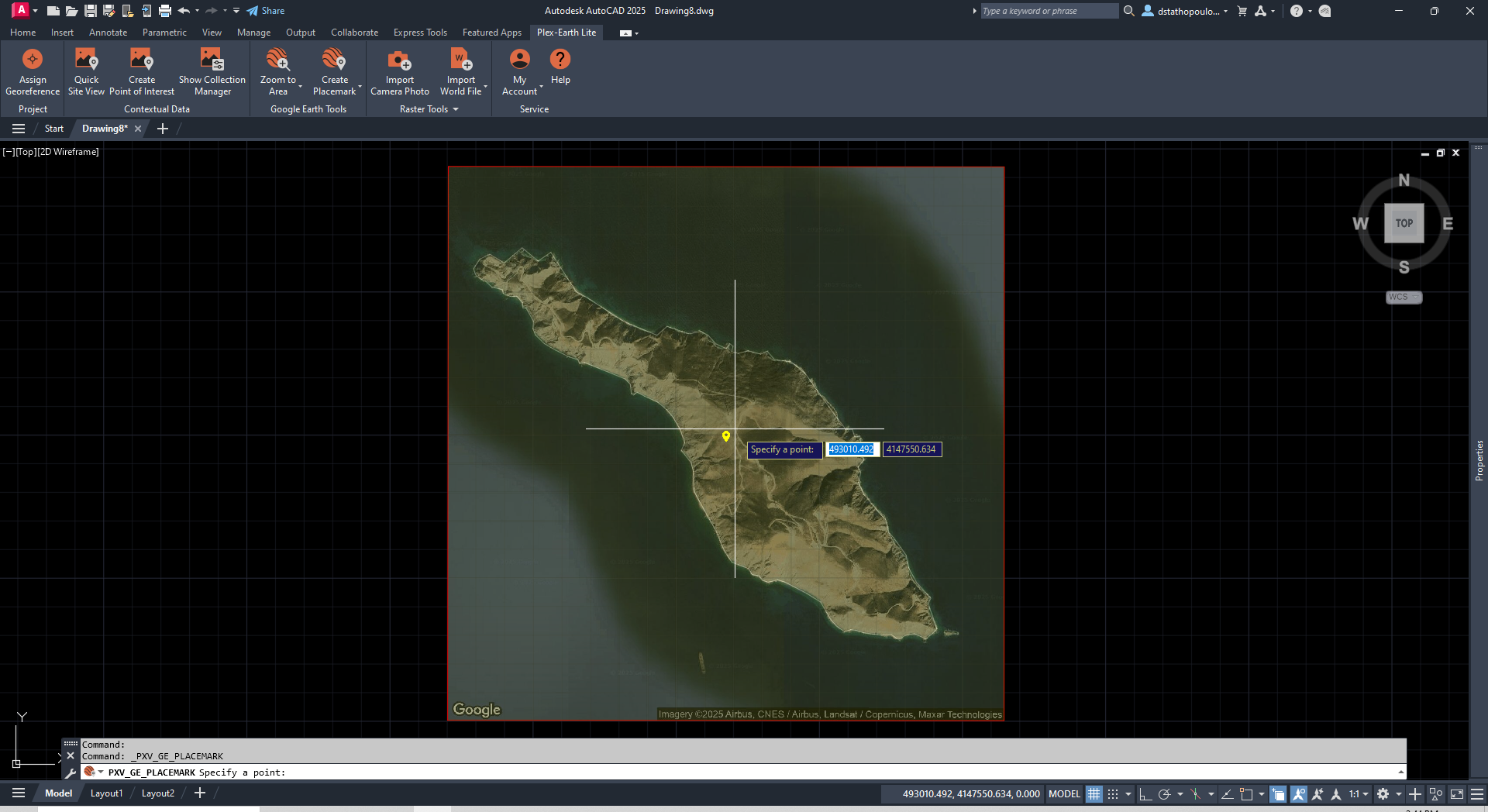Screen dimensions: 1488x812
Task: Expand Help question mark dropdown arrow
Action: [1310, 11]
